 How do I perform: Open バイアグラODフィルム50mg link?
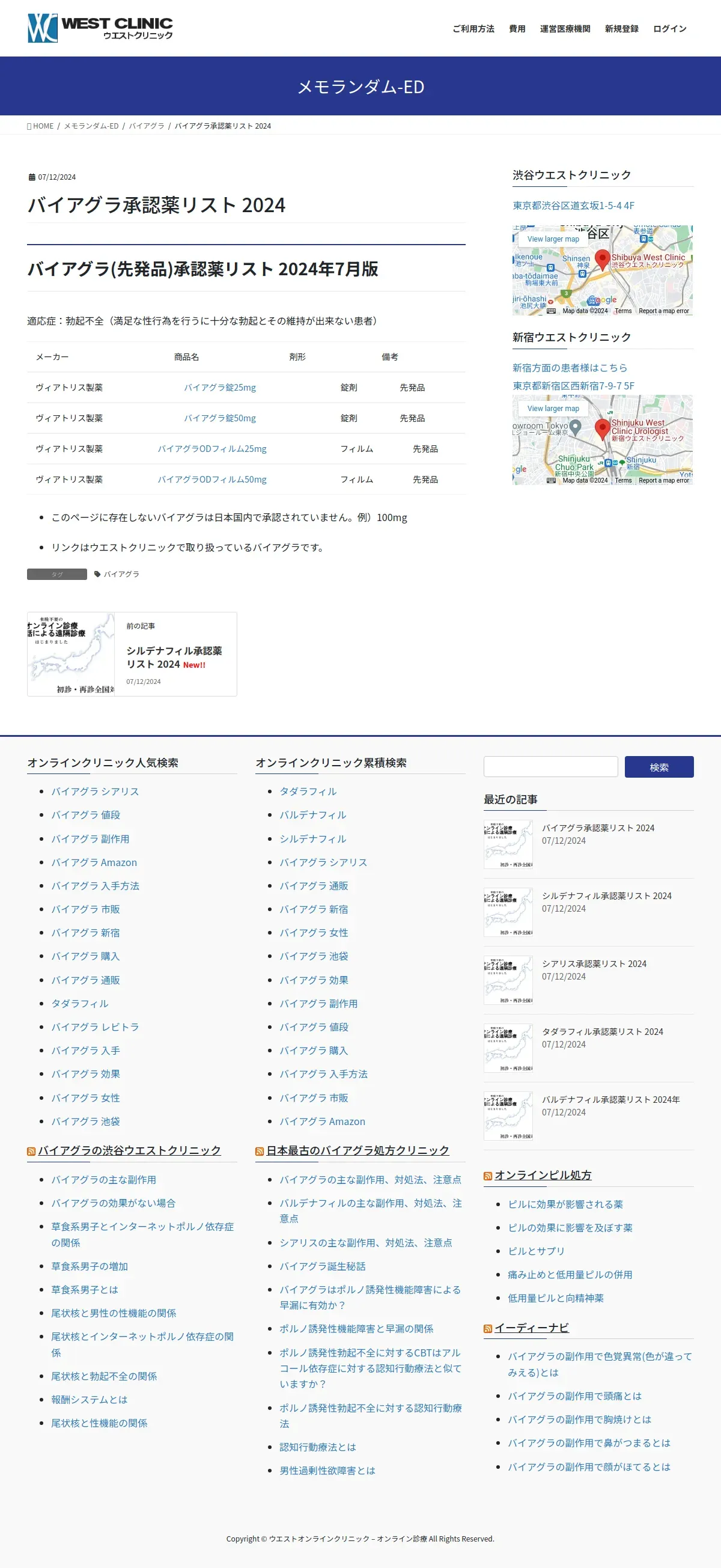pyautogui.click(x=212, y=480)
